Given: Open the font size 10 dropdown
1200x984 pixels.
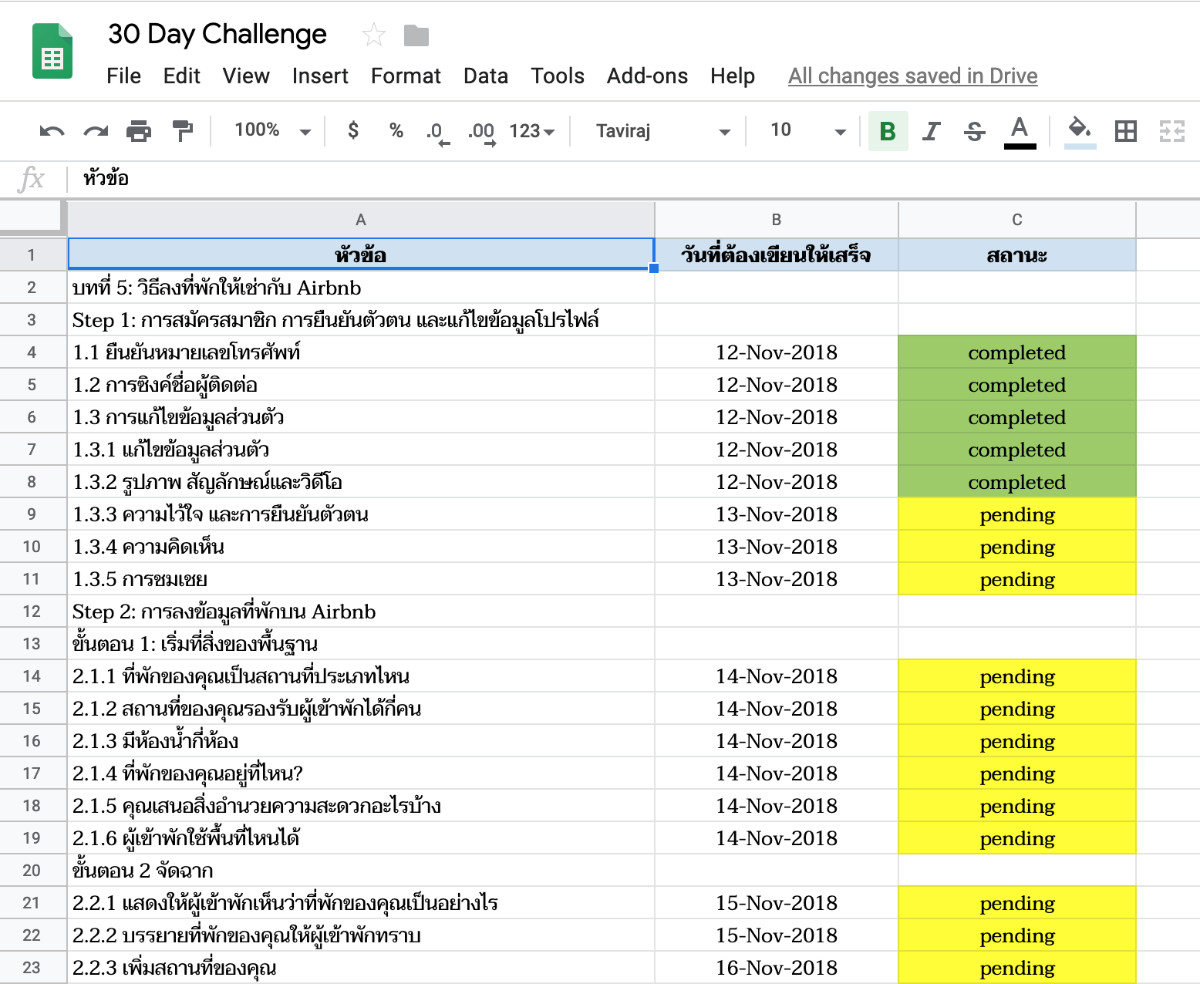Looking at the screenshot, I should pos(808,131).
